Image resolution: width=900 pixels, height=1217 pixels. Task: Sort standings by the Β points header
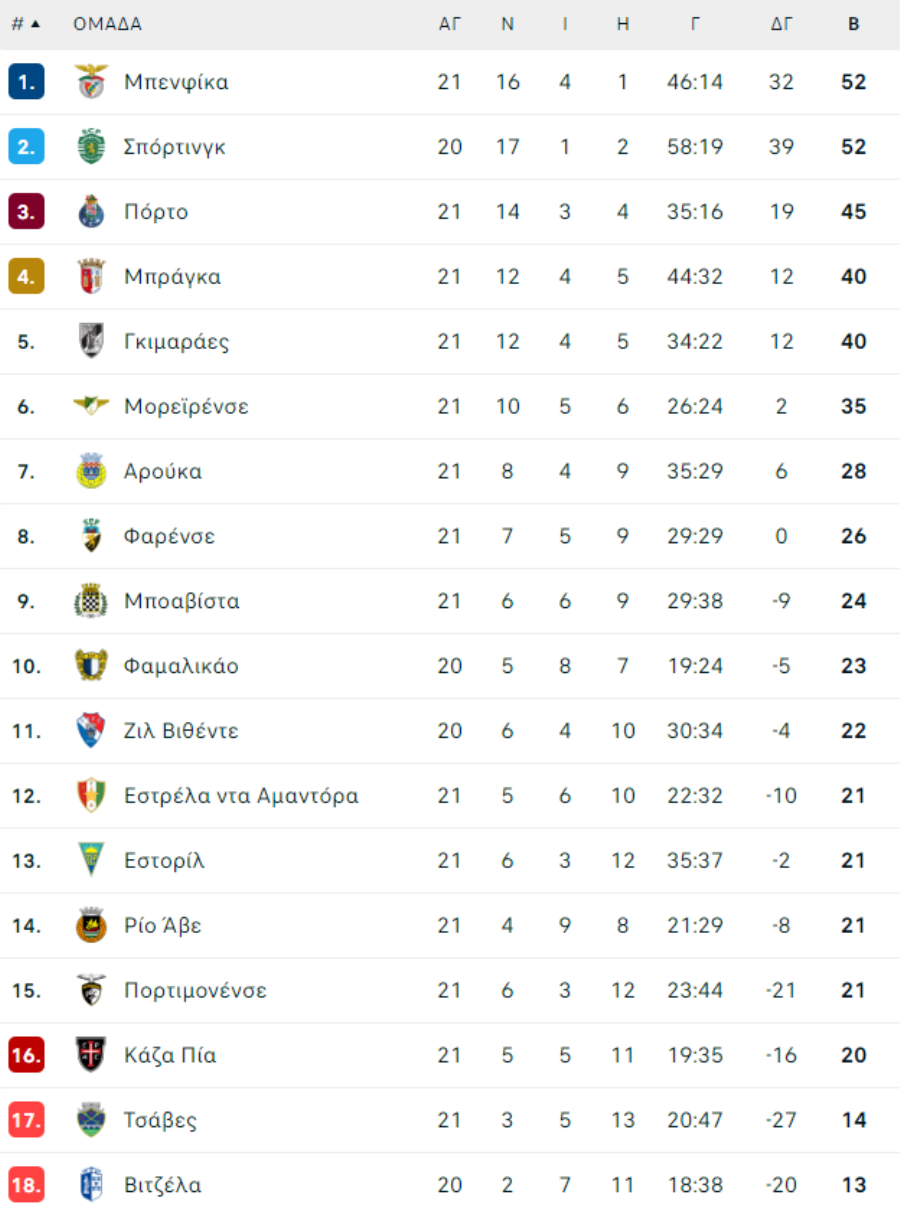point(854,24)
